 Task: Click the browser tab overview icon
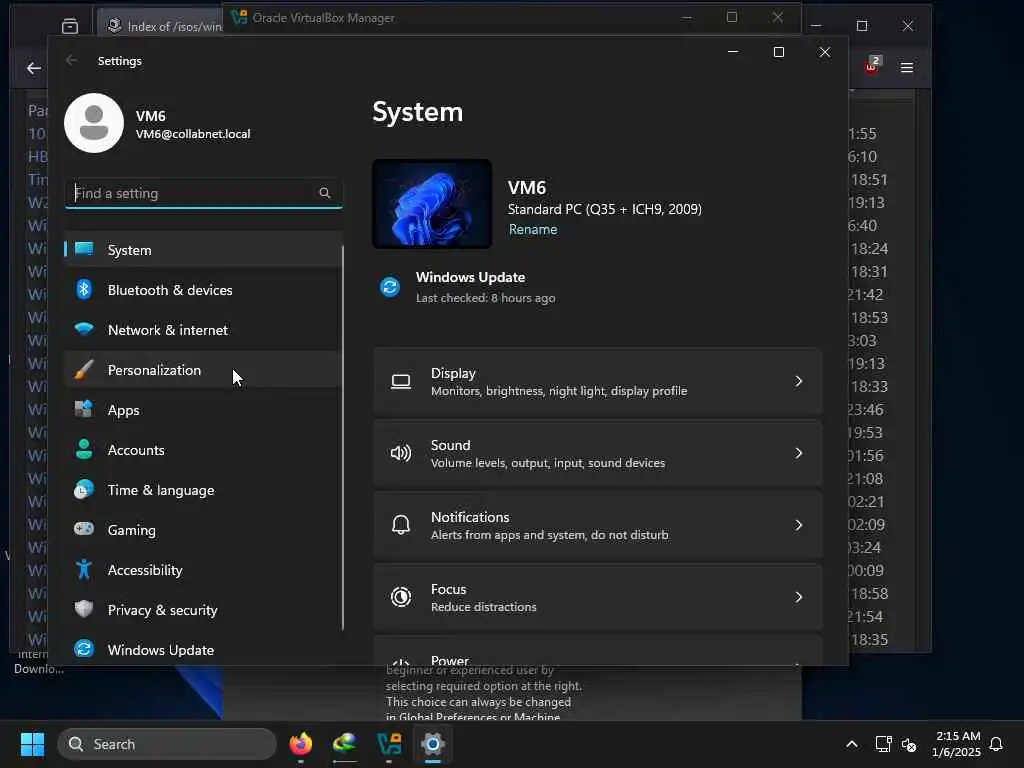(70, 25)
